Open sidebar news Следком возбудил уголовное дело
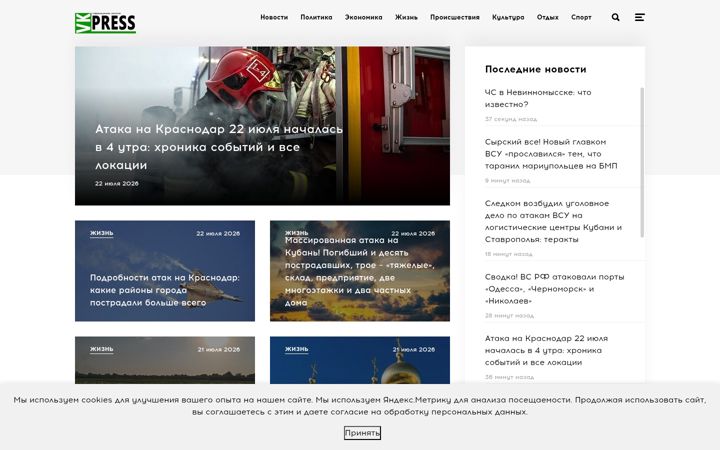The image size is (720, 450). click(553, 221)
